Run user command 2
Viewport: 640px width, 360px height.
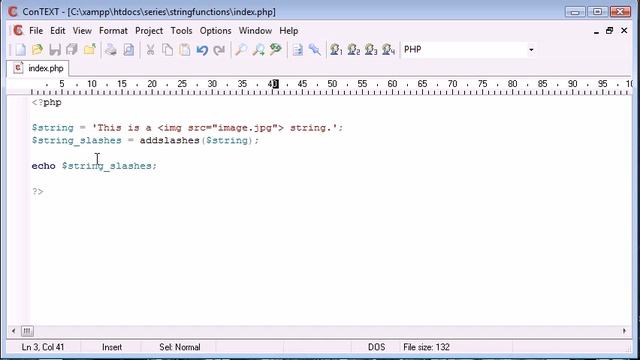click(354, 50)
